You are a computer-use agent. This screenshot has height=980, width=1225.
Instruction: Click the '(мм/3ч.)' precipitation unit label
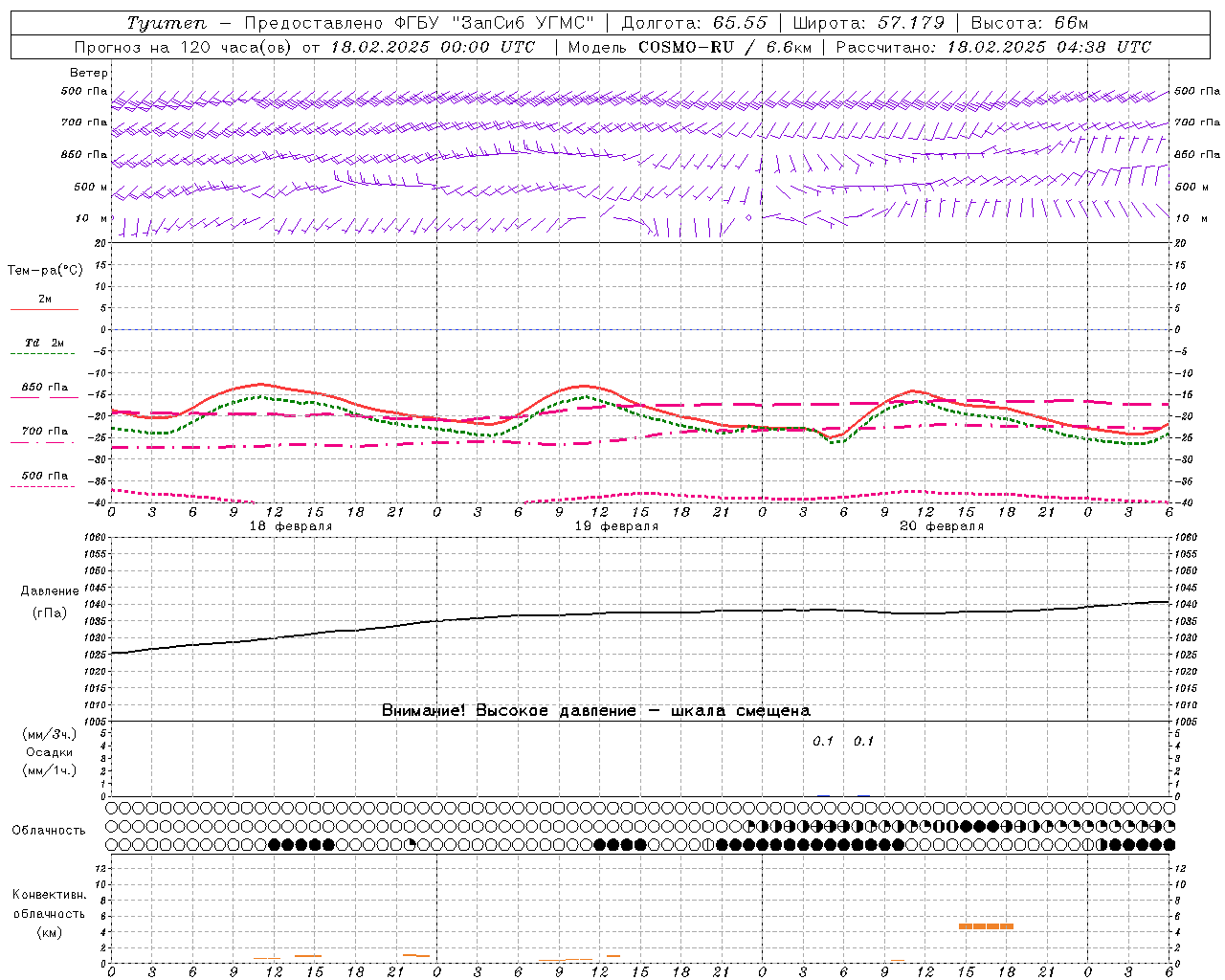click(x=50, y=734)
